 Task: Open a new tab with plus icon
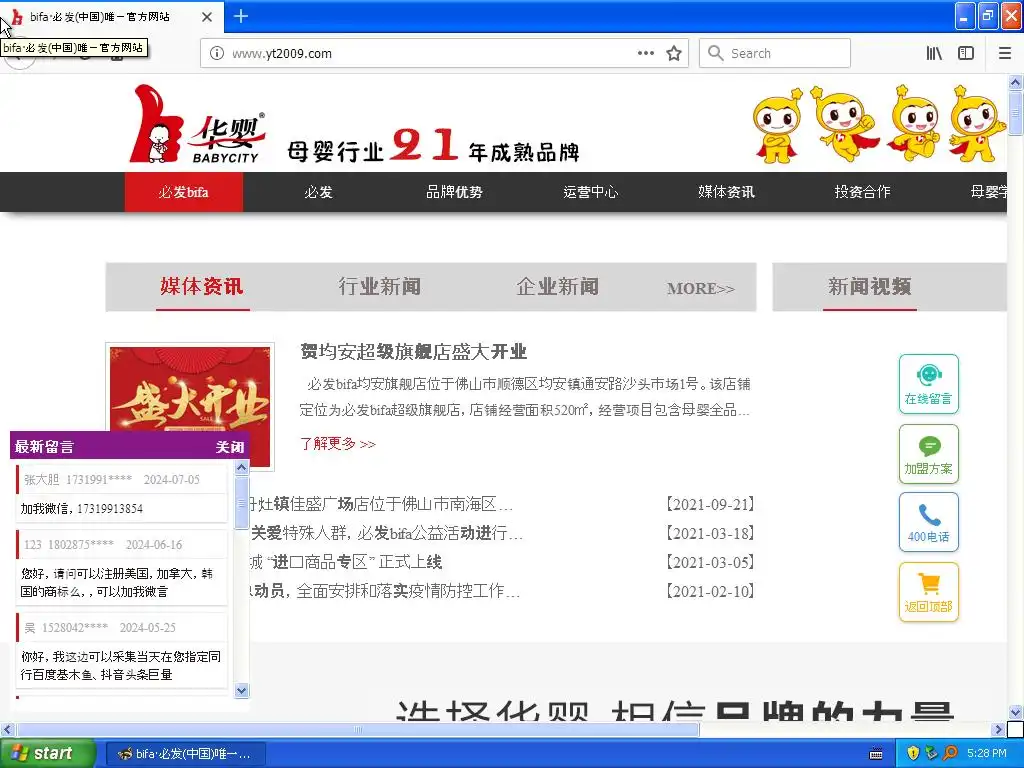point(241,16)
